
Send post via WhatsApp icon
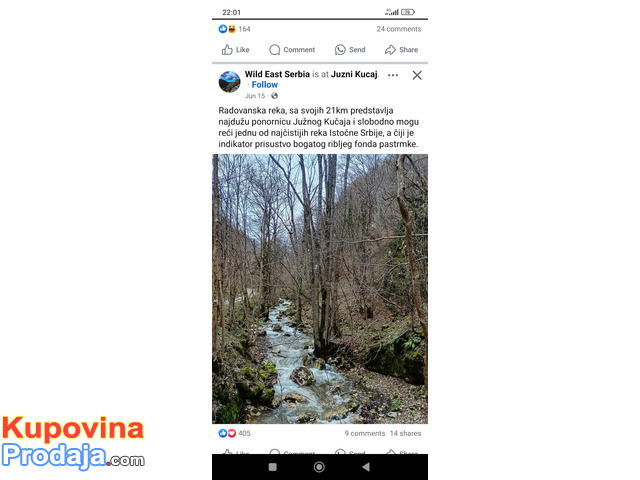click(x=340, y=50)
